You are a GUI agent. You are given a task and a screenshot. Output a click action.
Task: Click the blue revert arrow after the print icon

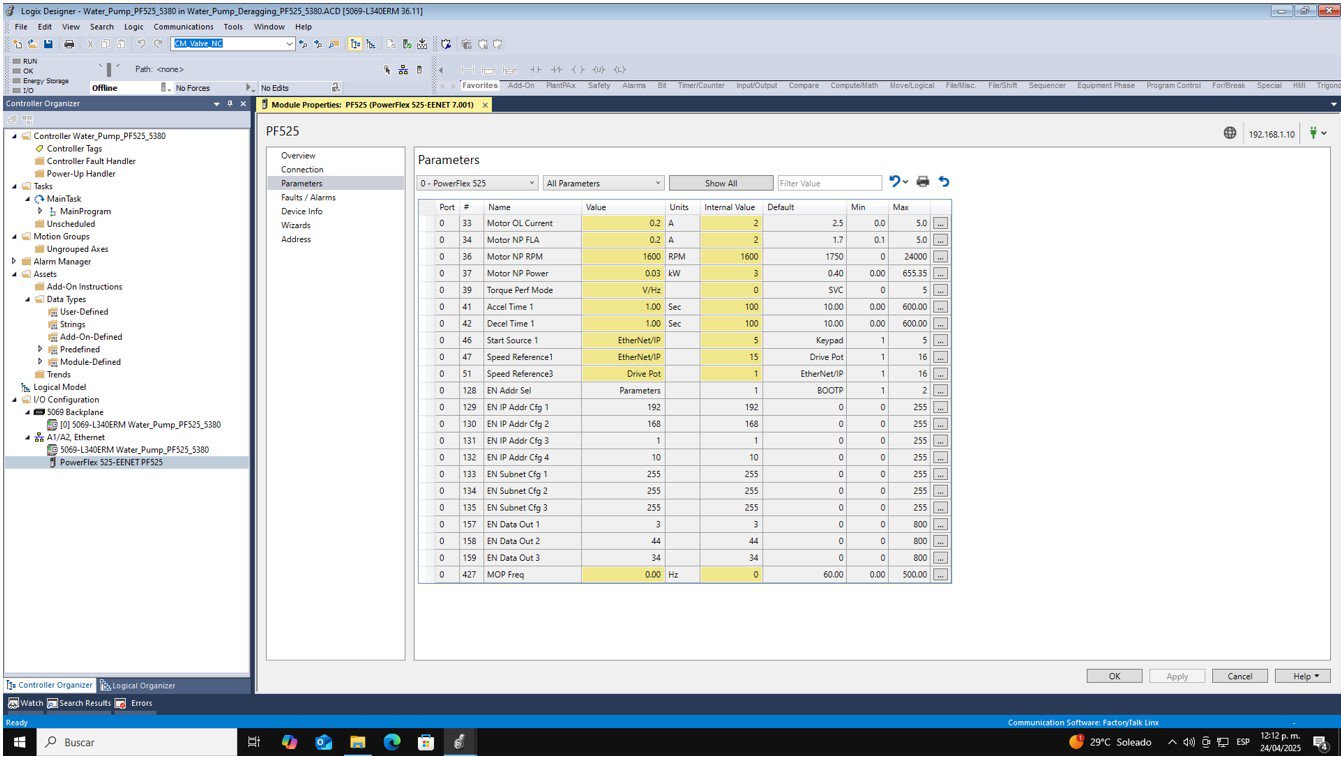(x=944, y=182)
